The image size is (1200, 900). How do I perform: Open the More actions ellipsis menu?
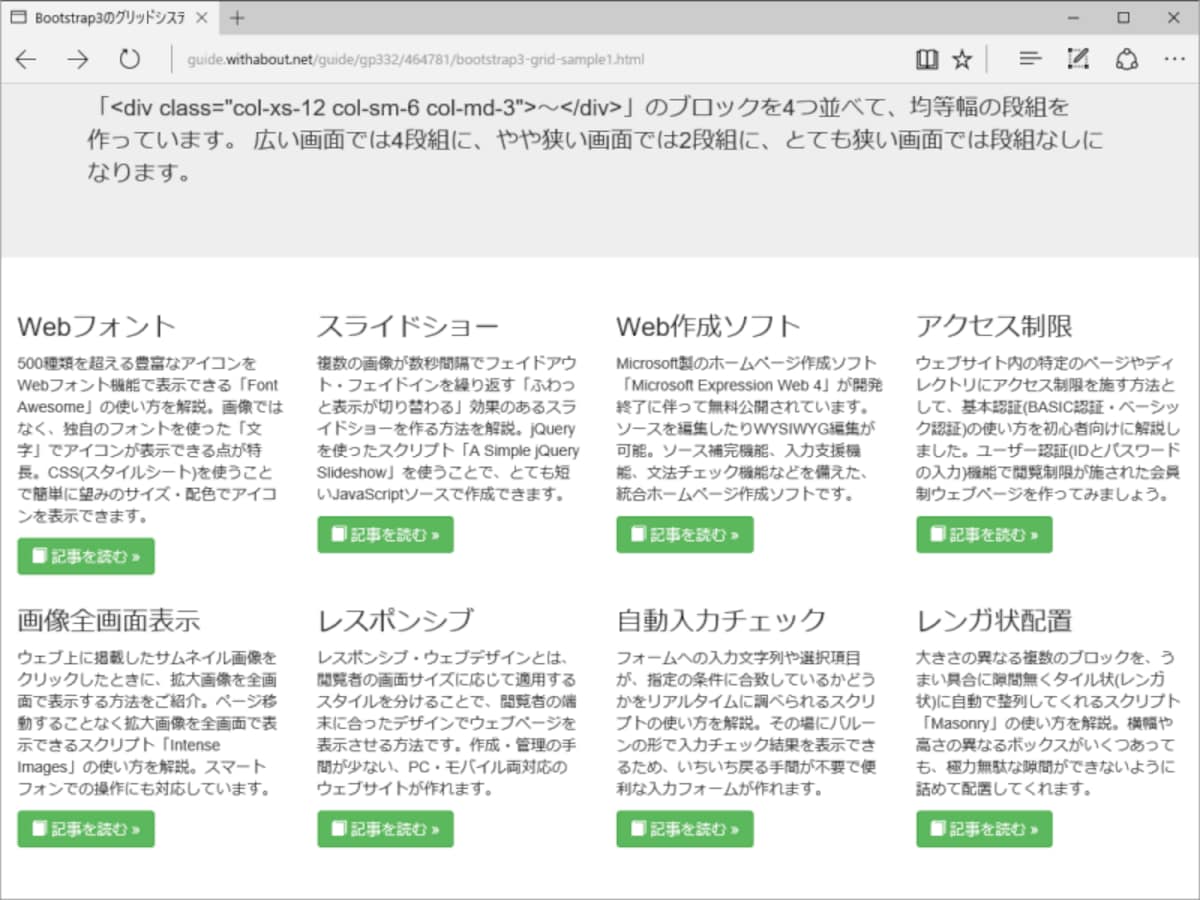point(1175,60)
